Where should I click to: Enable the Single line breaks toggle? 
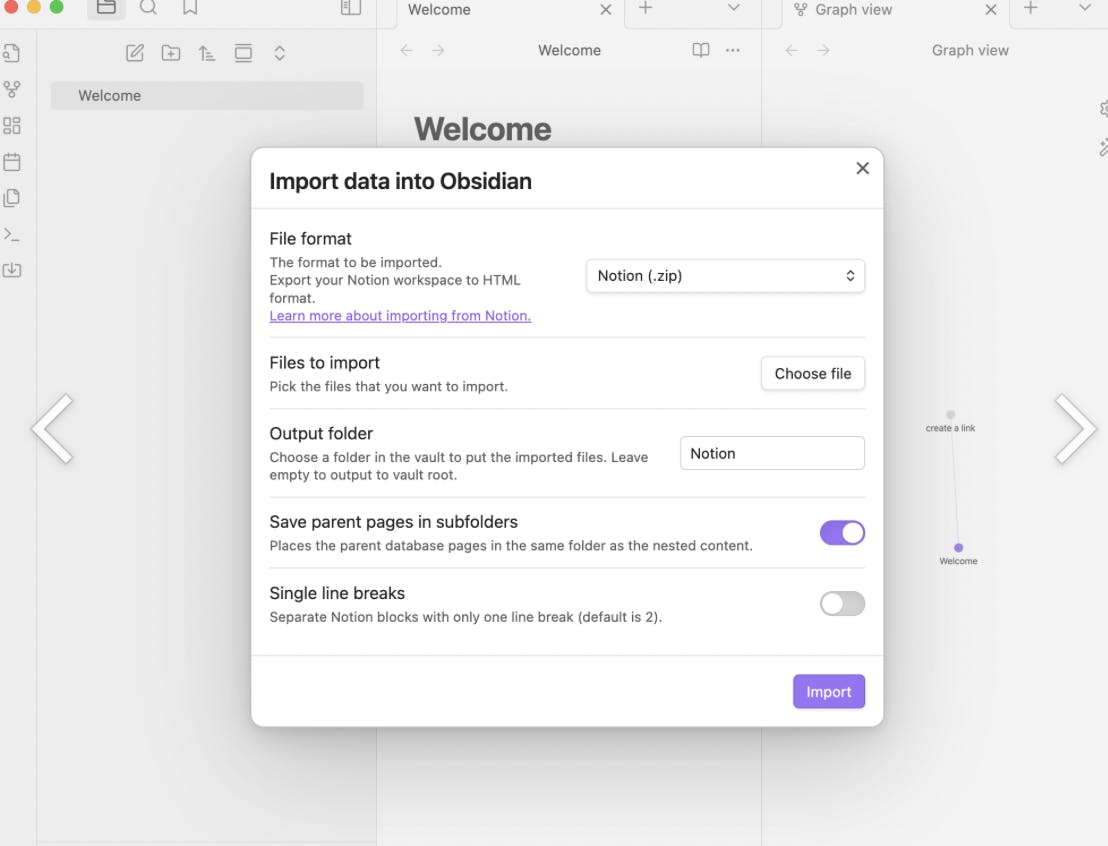click(x=842, y=604)
